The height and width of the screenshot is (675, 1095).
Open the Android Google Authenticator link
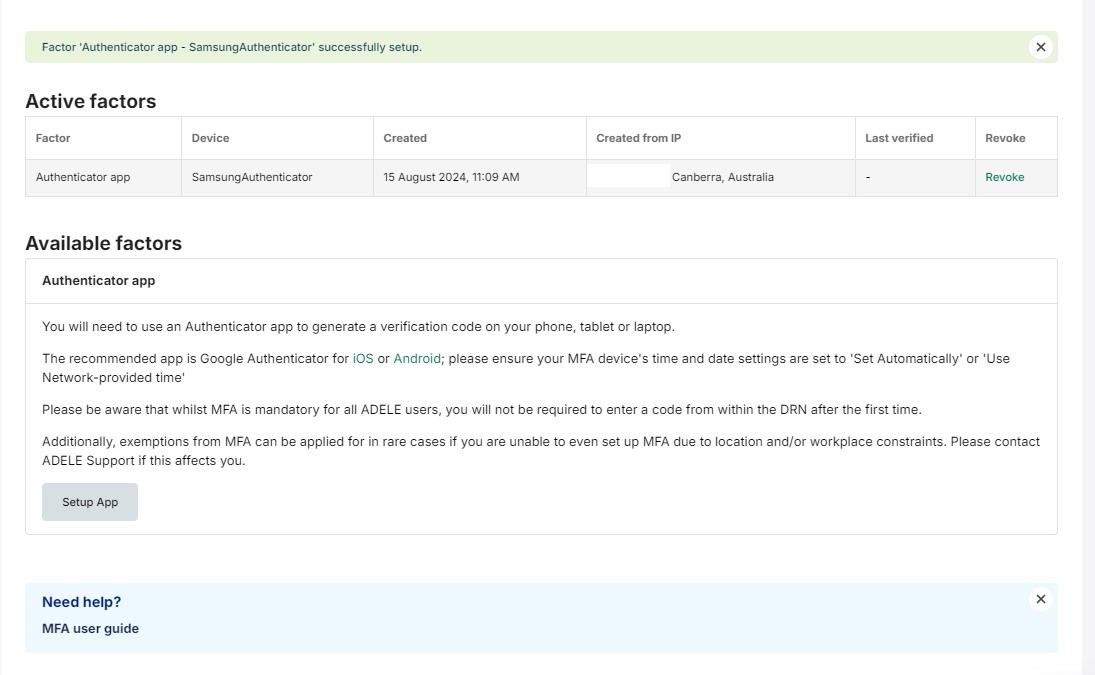pos(416,358)
